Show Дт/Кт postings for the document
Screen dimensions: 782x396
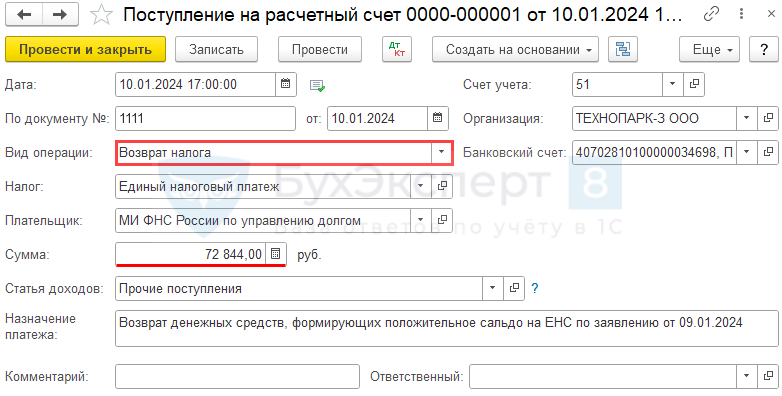click(x=397, y=49)
